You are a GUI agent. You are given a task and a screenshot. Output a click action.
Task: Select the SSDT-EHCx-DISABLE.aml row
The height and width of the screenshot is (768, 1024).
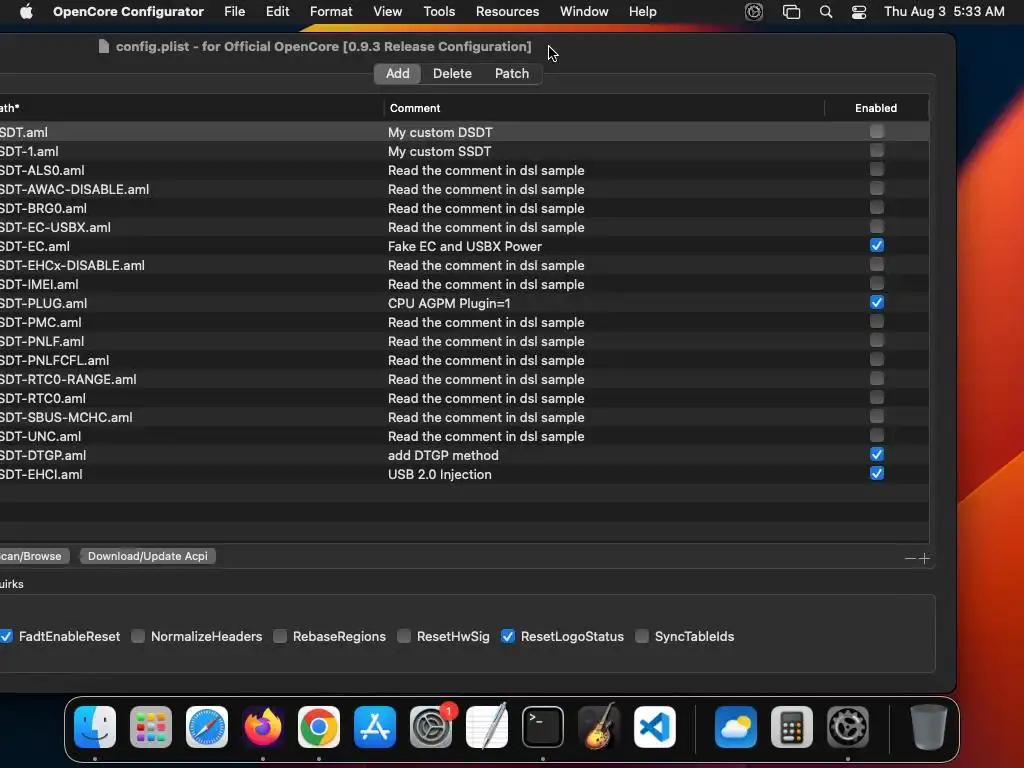(464, 265)
